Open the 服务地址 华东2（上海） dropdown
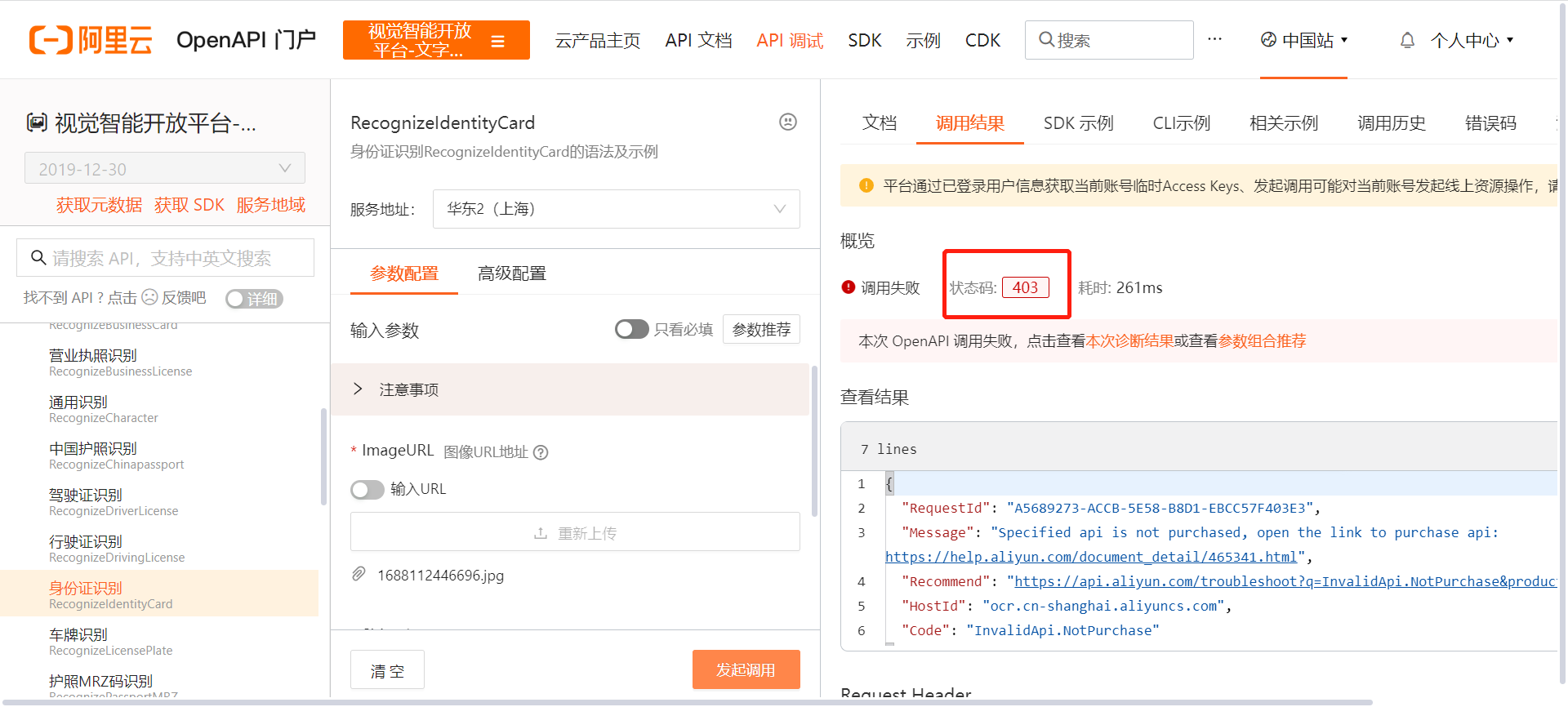The width and height of the screenshot is (1568, 707). pyautogui.click(x=617, y=209)
